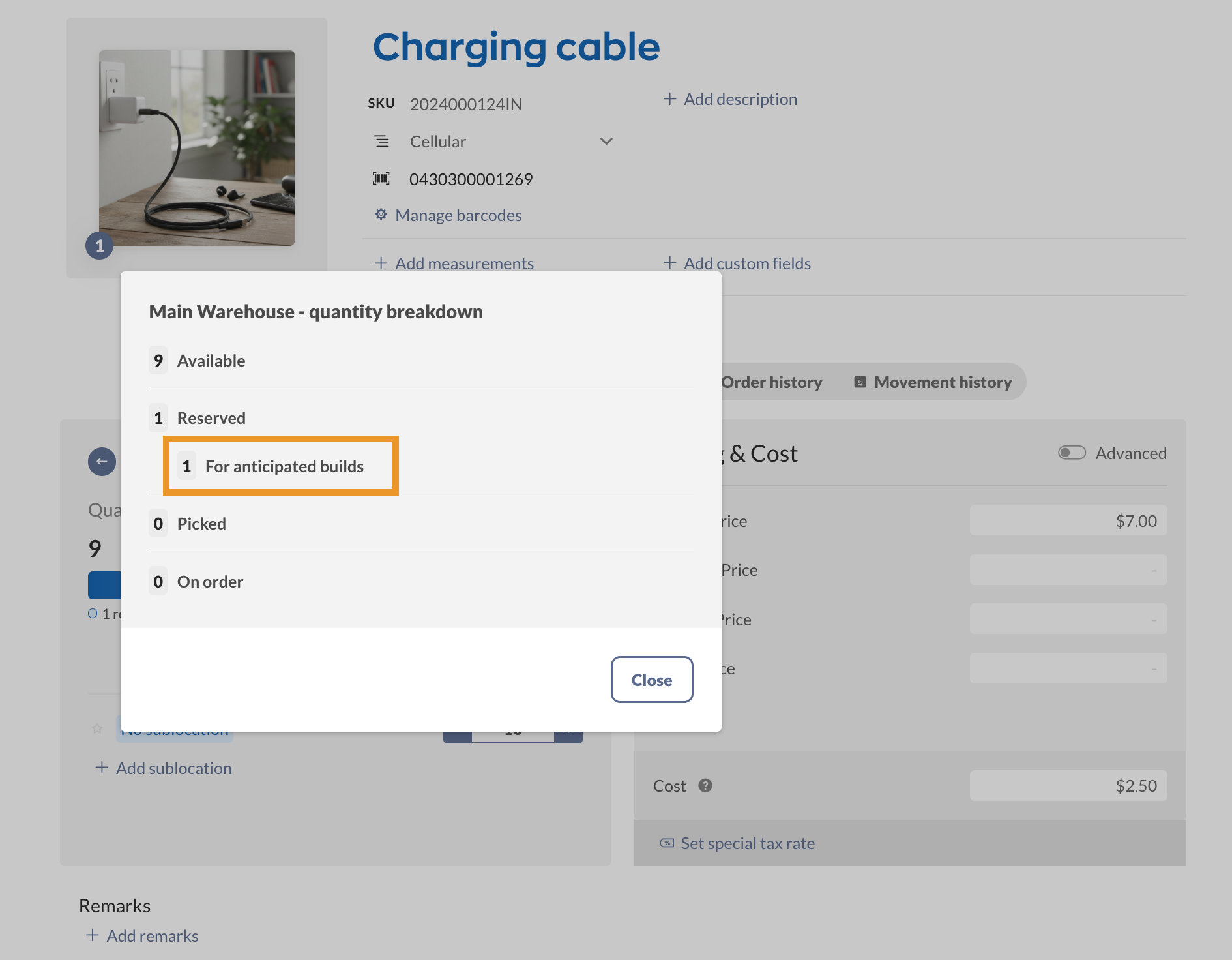Click the category list icon beside Cellular

click(x=381, y=142)
